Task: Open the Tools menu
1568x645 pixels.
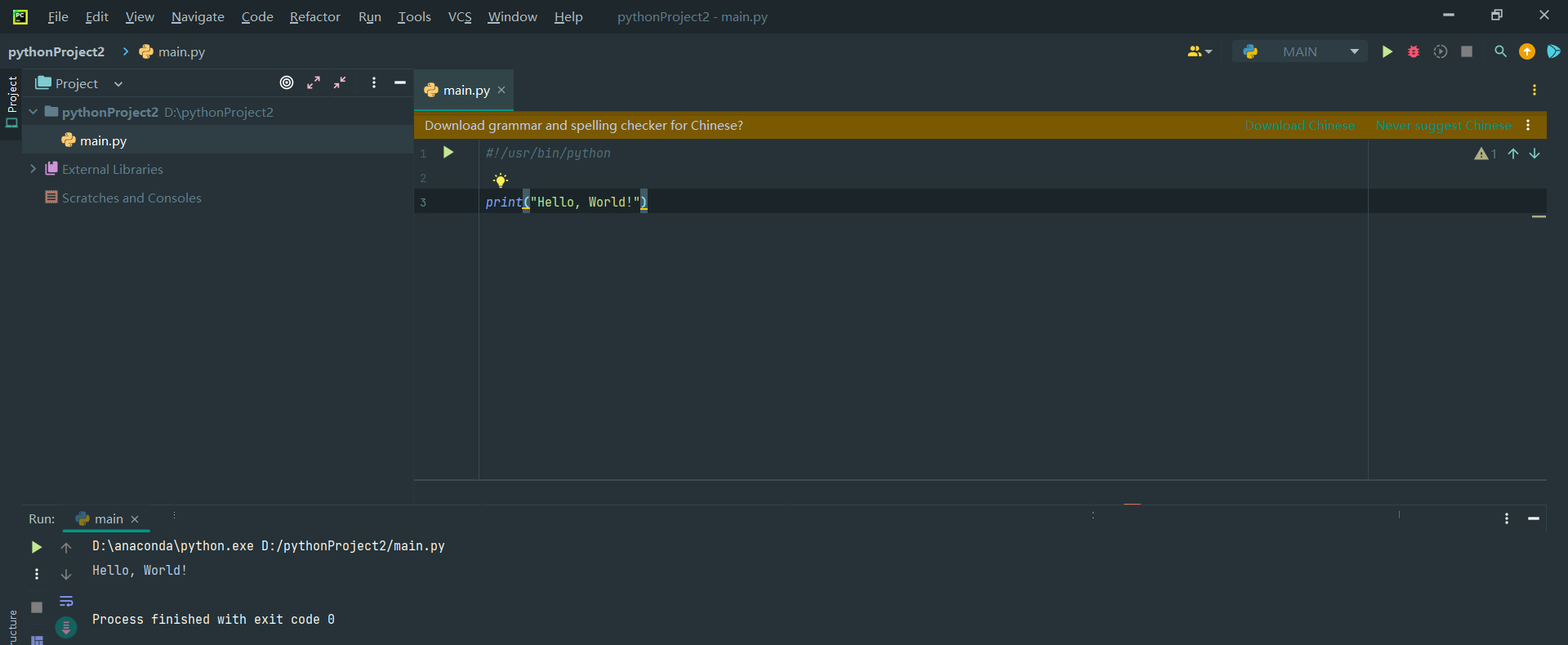Action: coord(414,16)
